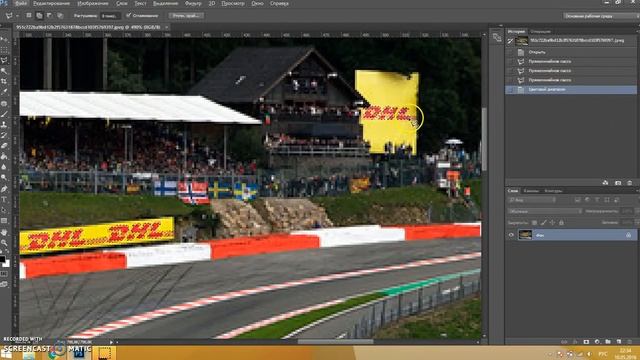Click the Feather (Растушевка) input field
Image resolution: width=640 pixels, height=360 pixels.
tap(110, 16)
